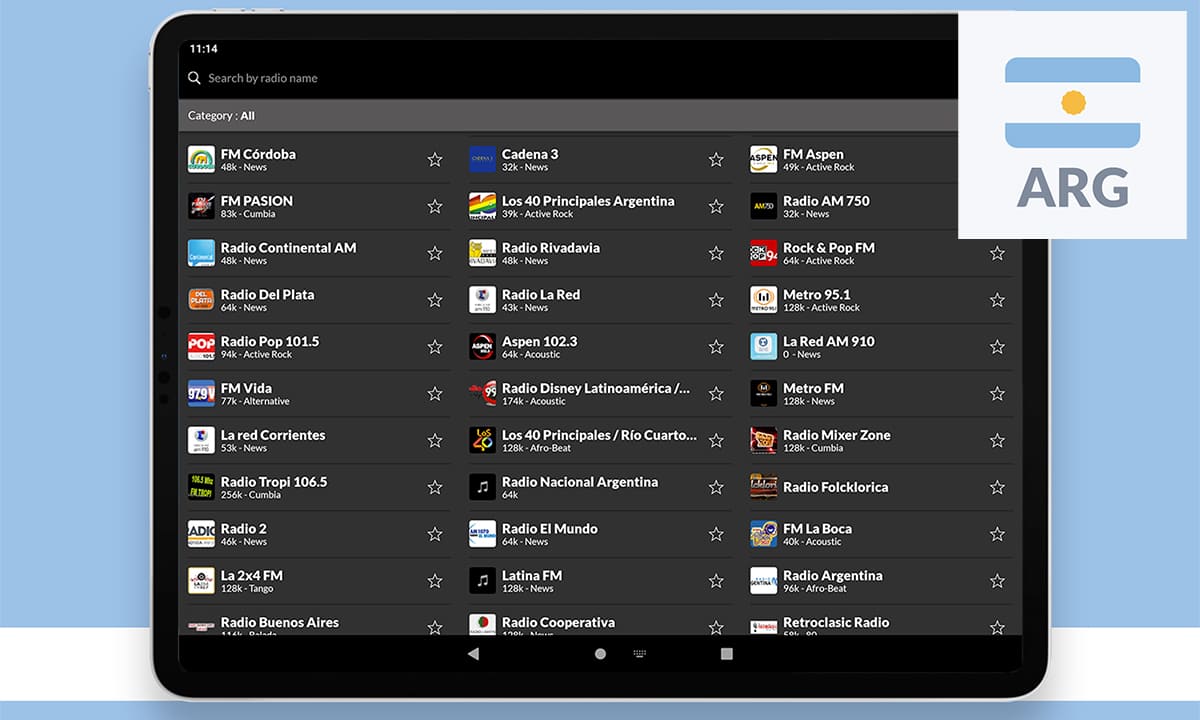Image resolution: width=1200 pixels, height=720 pixels.
Task: Favorite Los 40 Principales Argentina
Action: tap(716, 207)
